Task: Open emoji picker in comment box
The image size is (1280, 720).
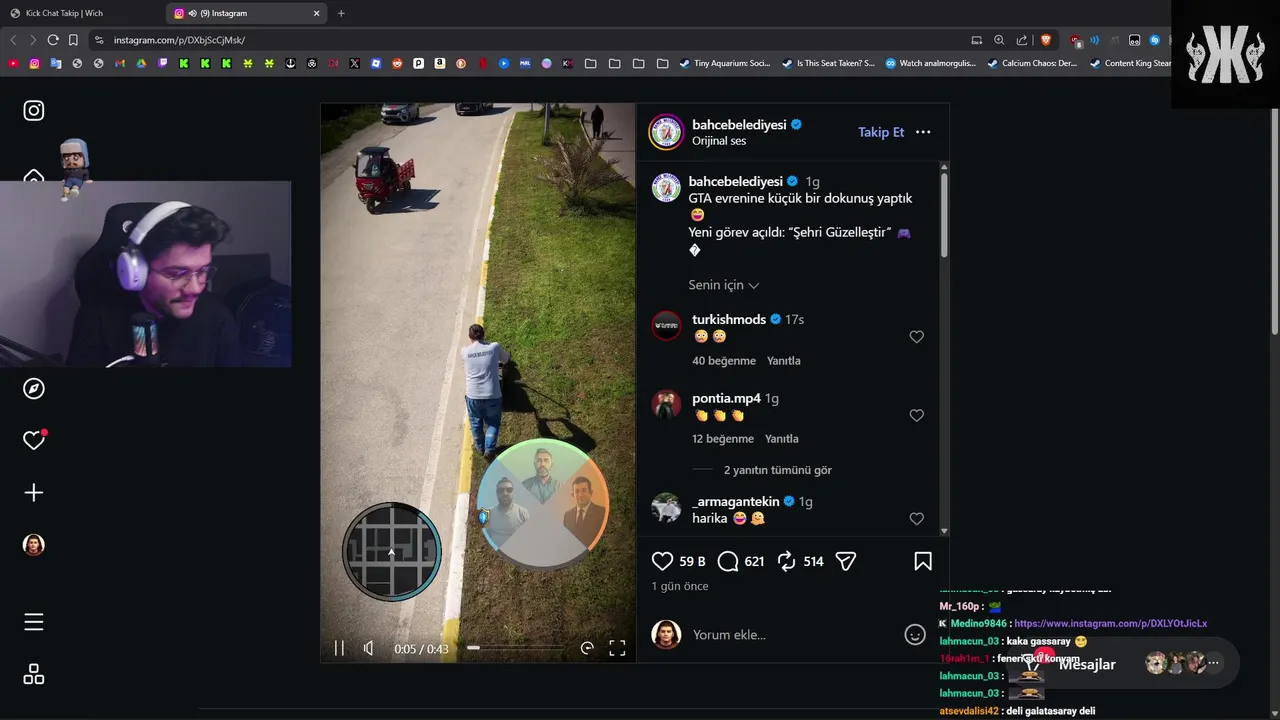Action: [x=915, y=635]
